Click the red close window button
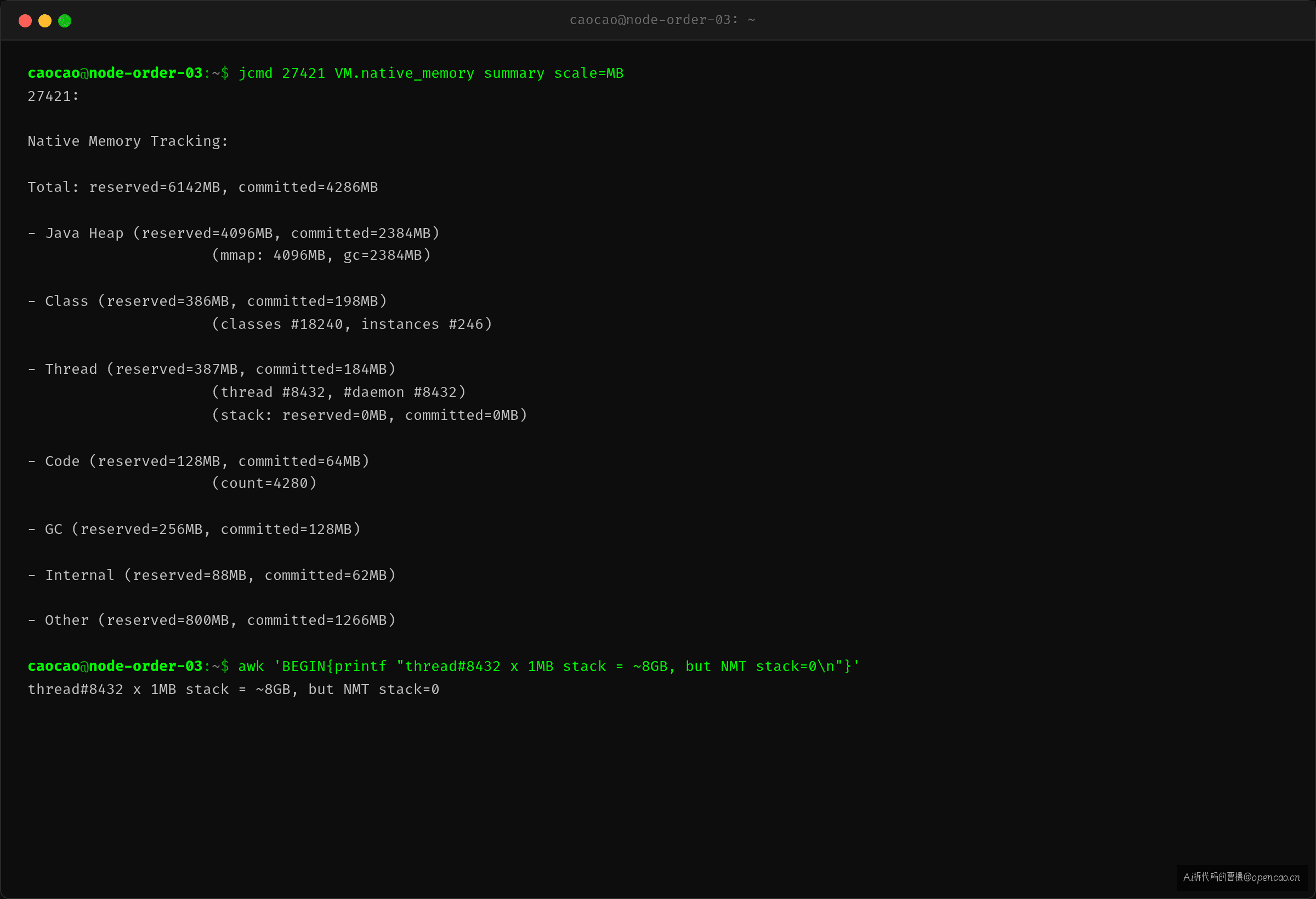The image size is (1316, 899). 25,21
